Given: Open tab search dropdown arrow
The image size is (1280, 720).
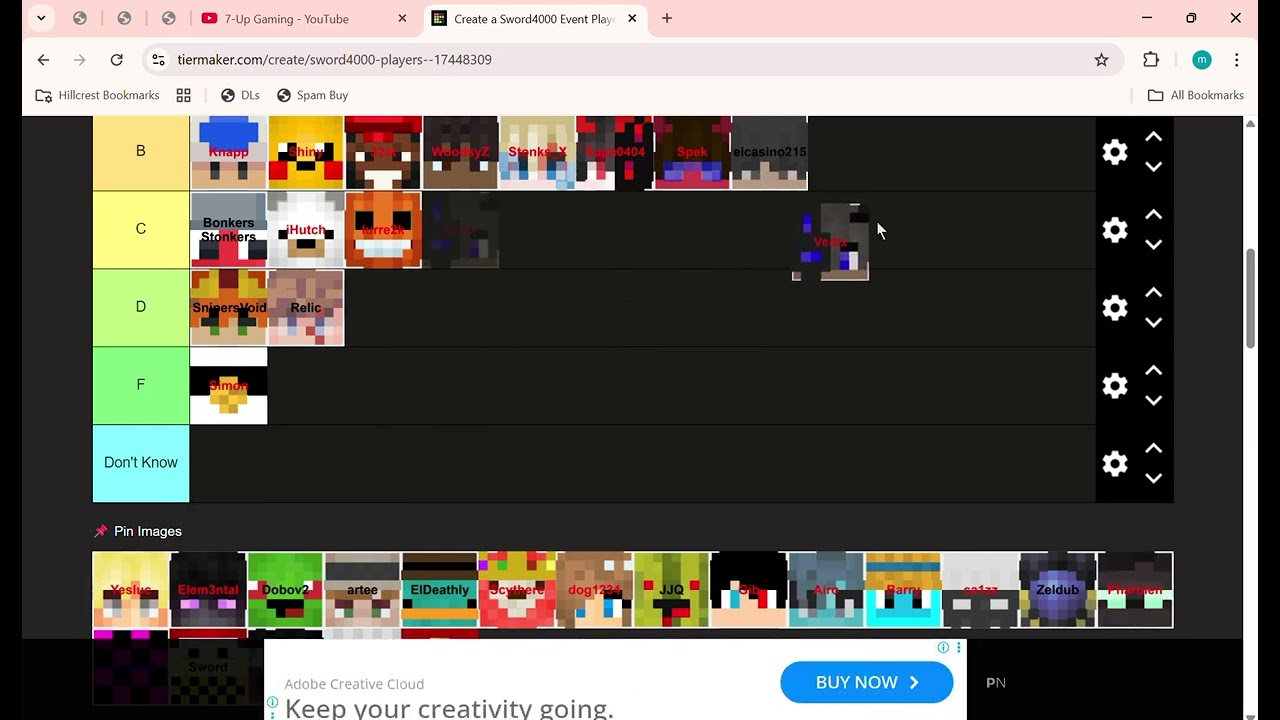Looking at the screenshot, I should (41, 18).
